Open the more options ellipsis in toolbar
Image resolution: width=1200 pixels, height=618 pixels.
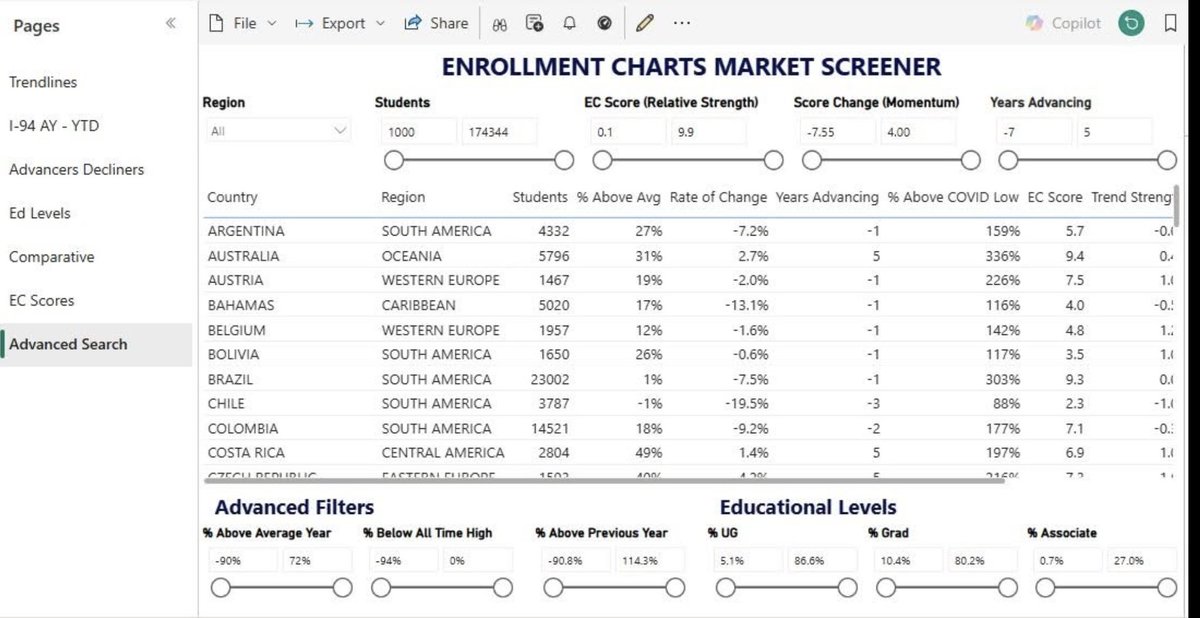[682, 23]
